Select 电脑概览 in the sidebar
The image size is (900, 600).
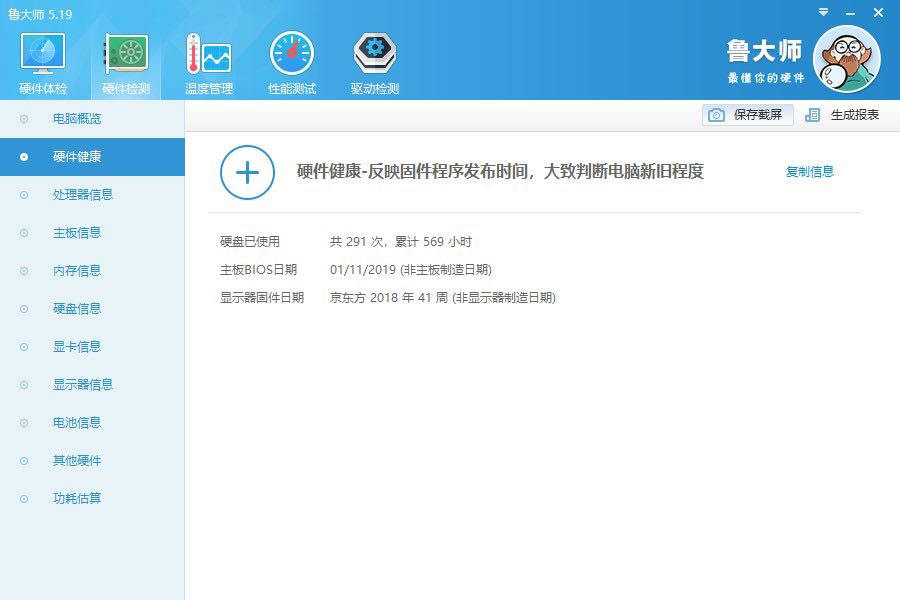tap(92, 119)
